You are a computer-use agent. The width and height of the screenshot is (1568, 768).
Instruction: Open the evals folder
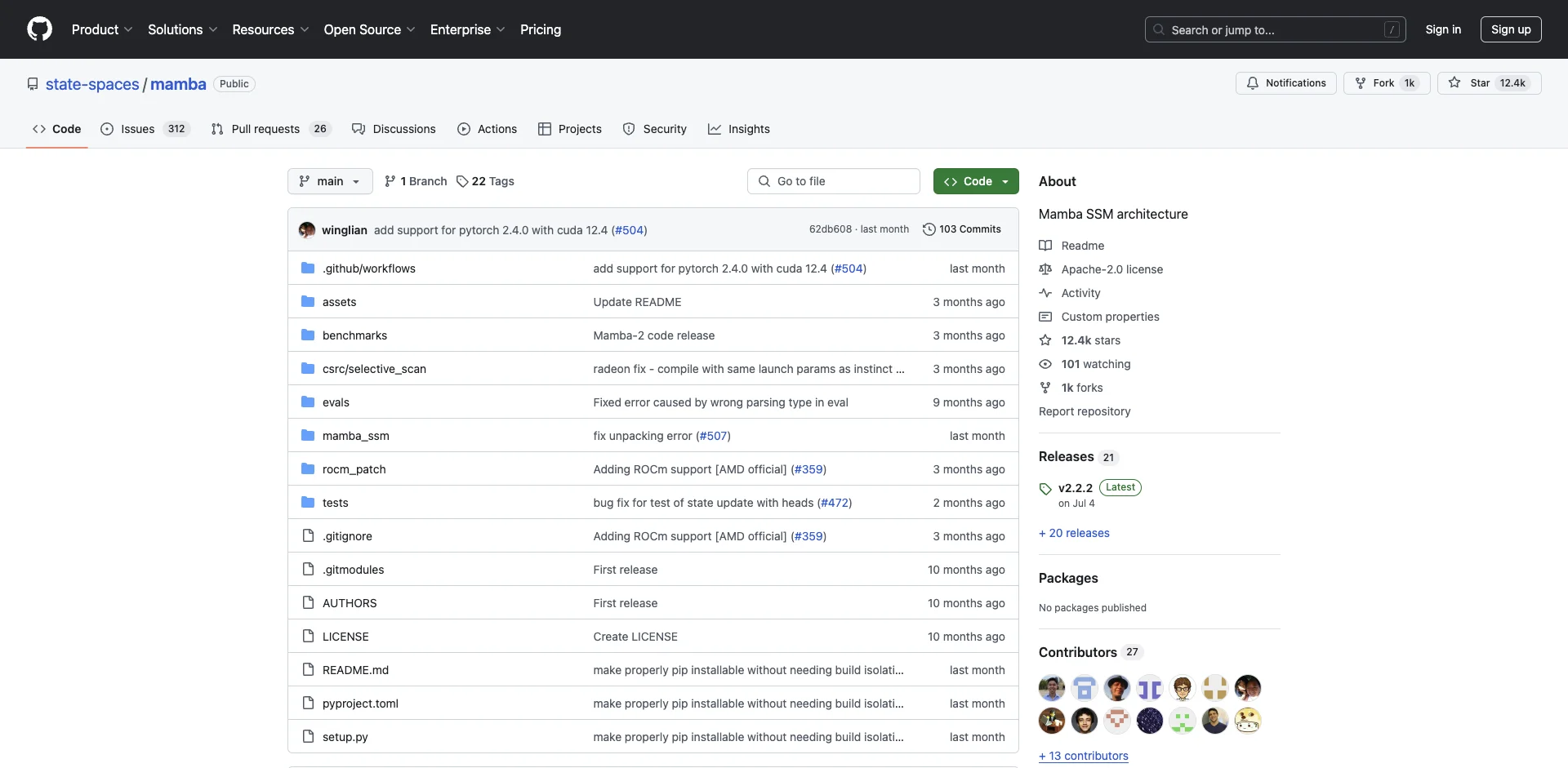pyautogui.click(x=336, y=402)
